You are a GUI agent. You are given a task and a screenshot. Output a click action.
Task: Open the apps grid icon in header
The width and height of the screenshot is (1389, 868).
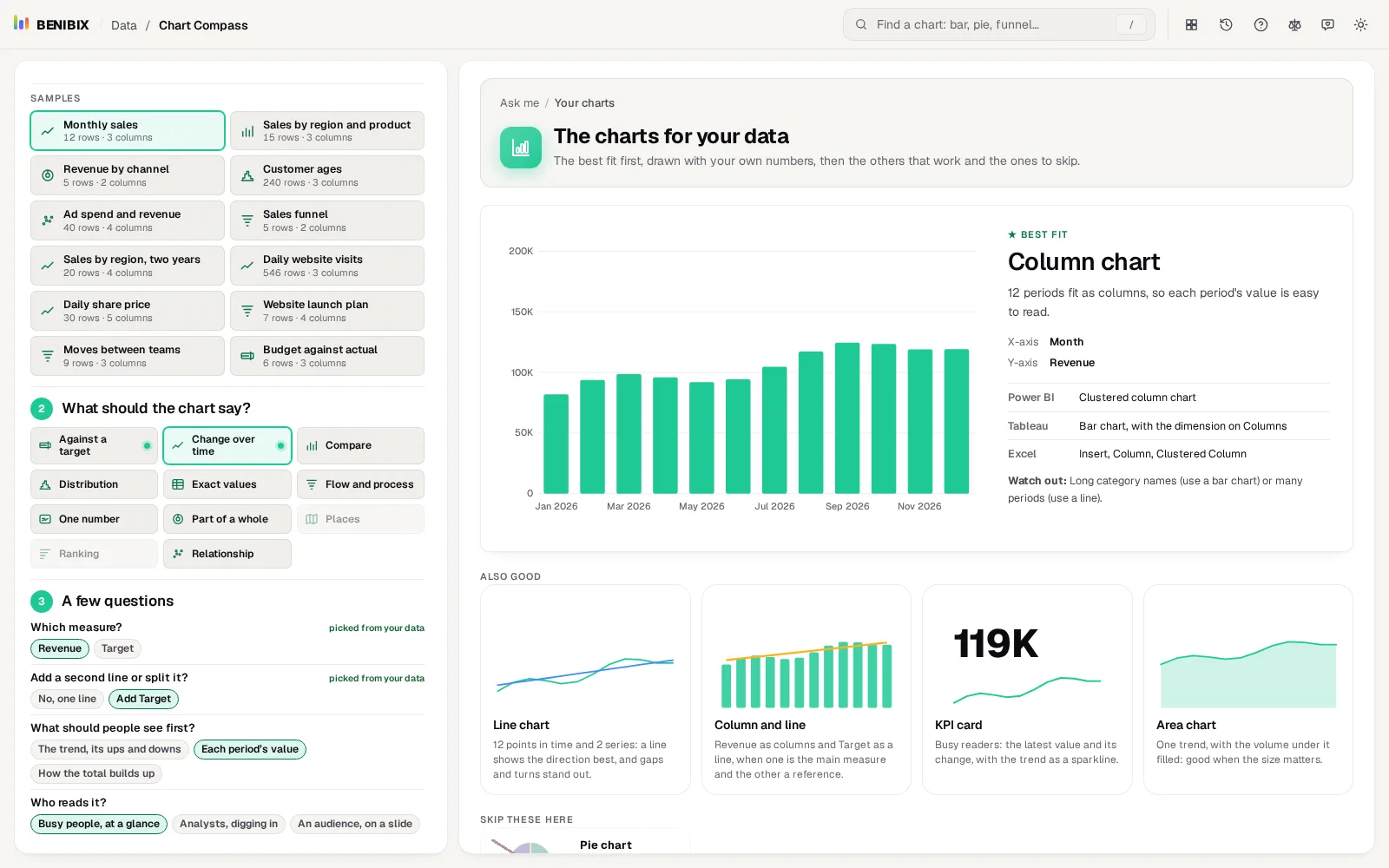click(x=1192, y=25)
